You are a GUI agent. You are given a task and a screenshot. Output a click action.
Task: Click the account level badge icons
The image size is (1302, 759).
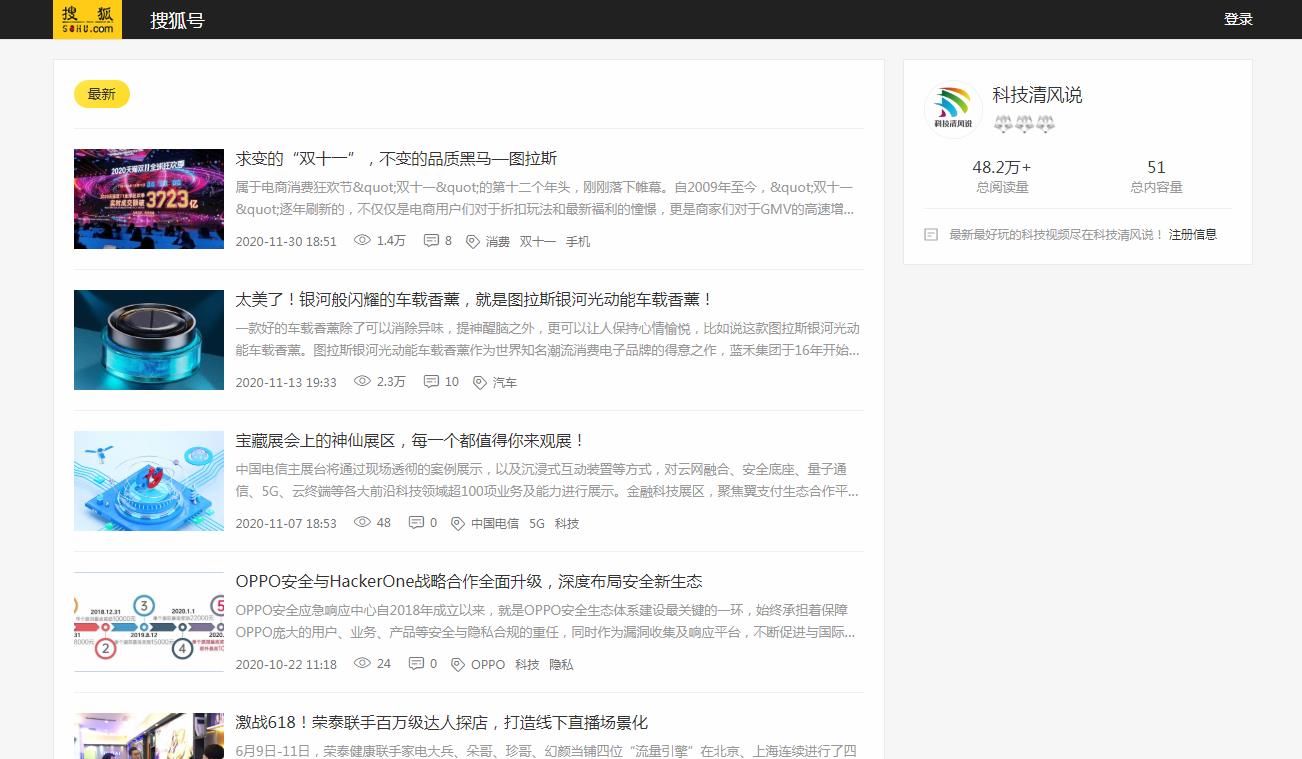1024,124
